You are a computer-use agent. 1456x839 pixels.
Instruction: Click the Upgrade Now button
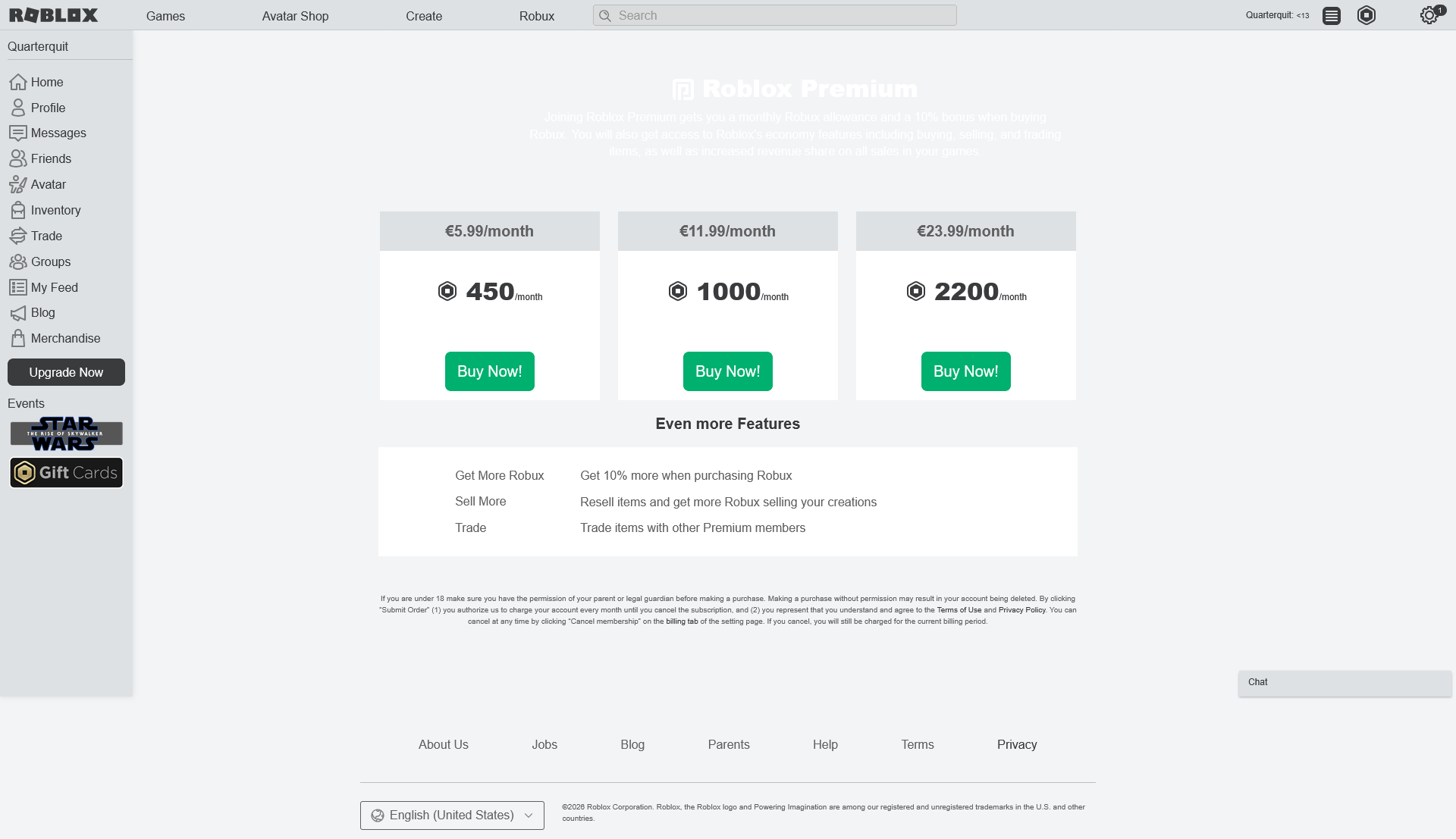[x=66, y=372]
